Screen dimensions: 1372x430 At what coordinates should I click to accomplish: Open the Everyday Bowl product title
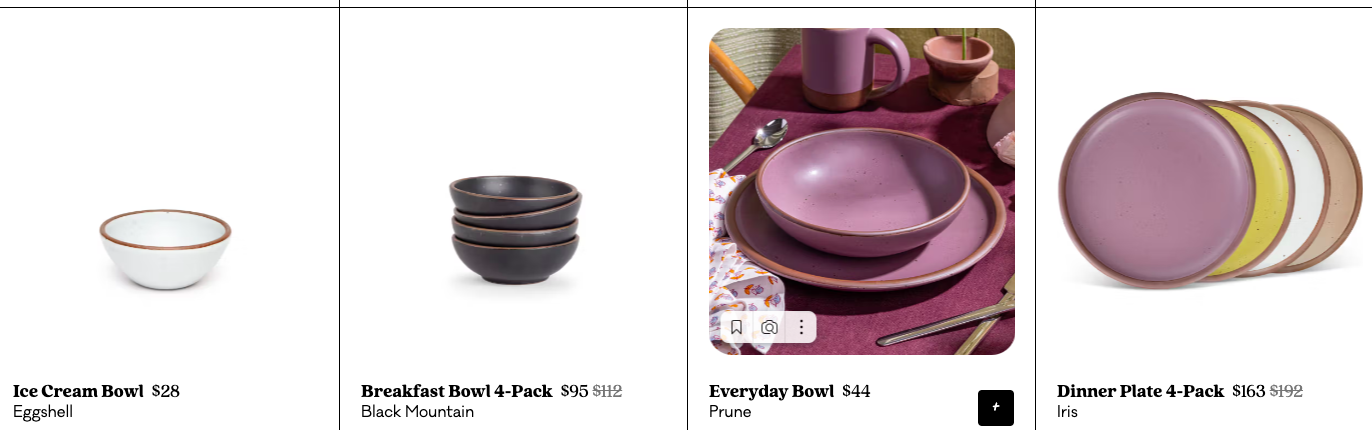[x=771, y=391]
